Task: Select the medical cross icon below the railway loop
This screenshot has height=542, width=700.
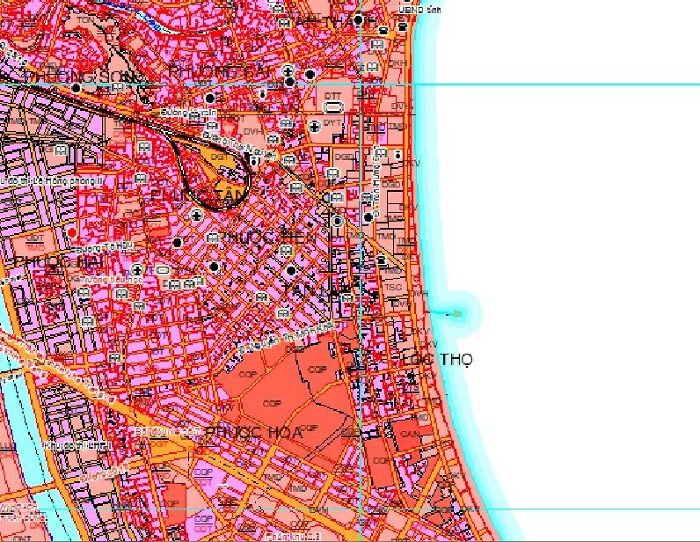Action: (196, 216)
